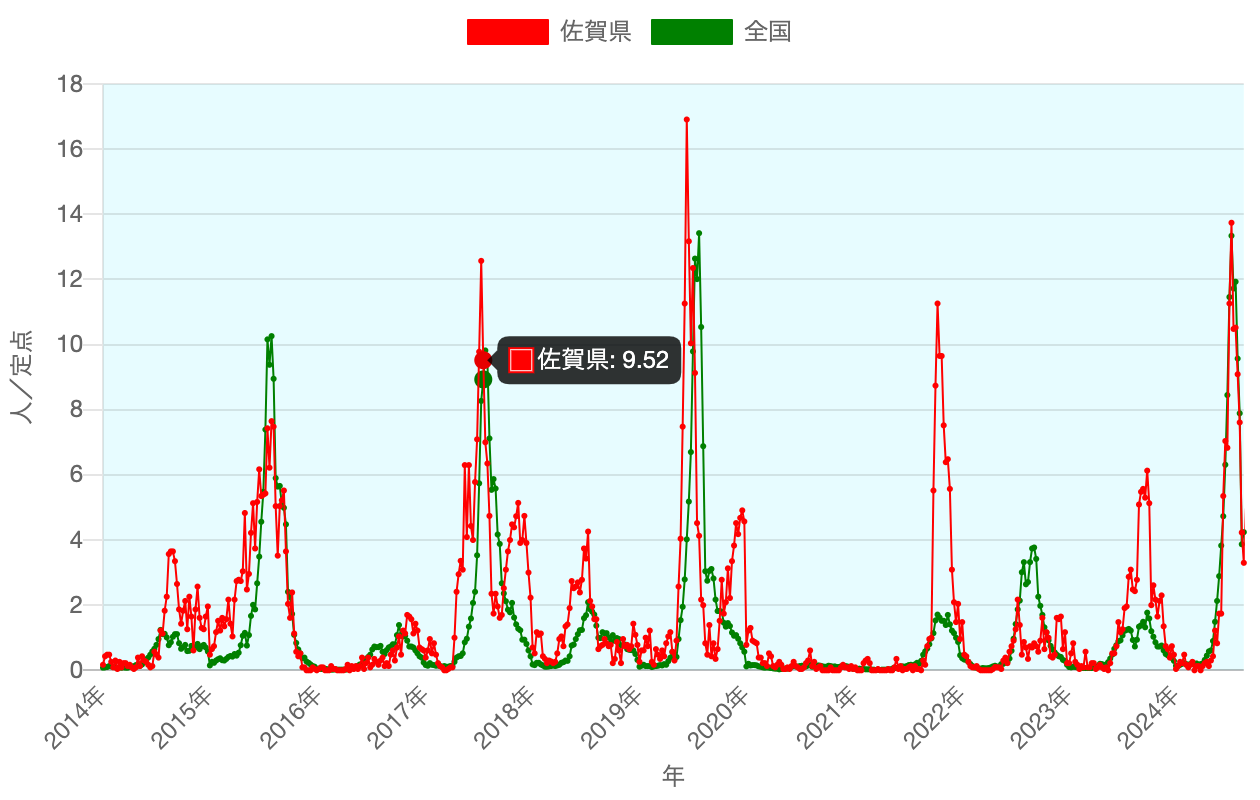This screenshot has height=800, width=1260.
Task: Click the 人／定点 y-axis title
Action: click(22, 377)
